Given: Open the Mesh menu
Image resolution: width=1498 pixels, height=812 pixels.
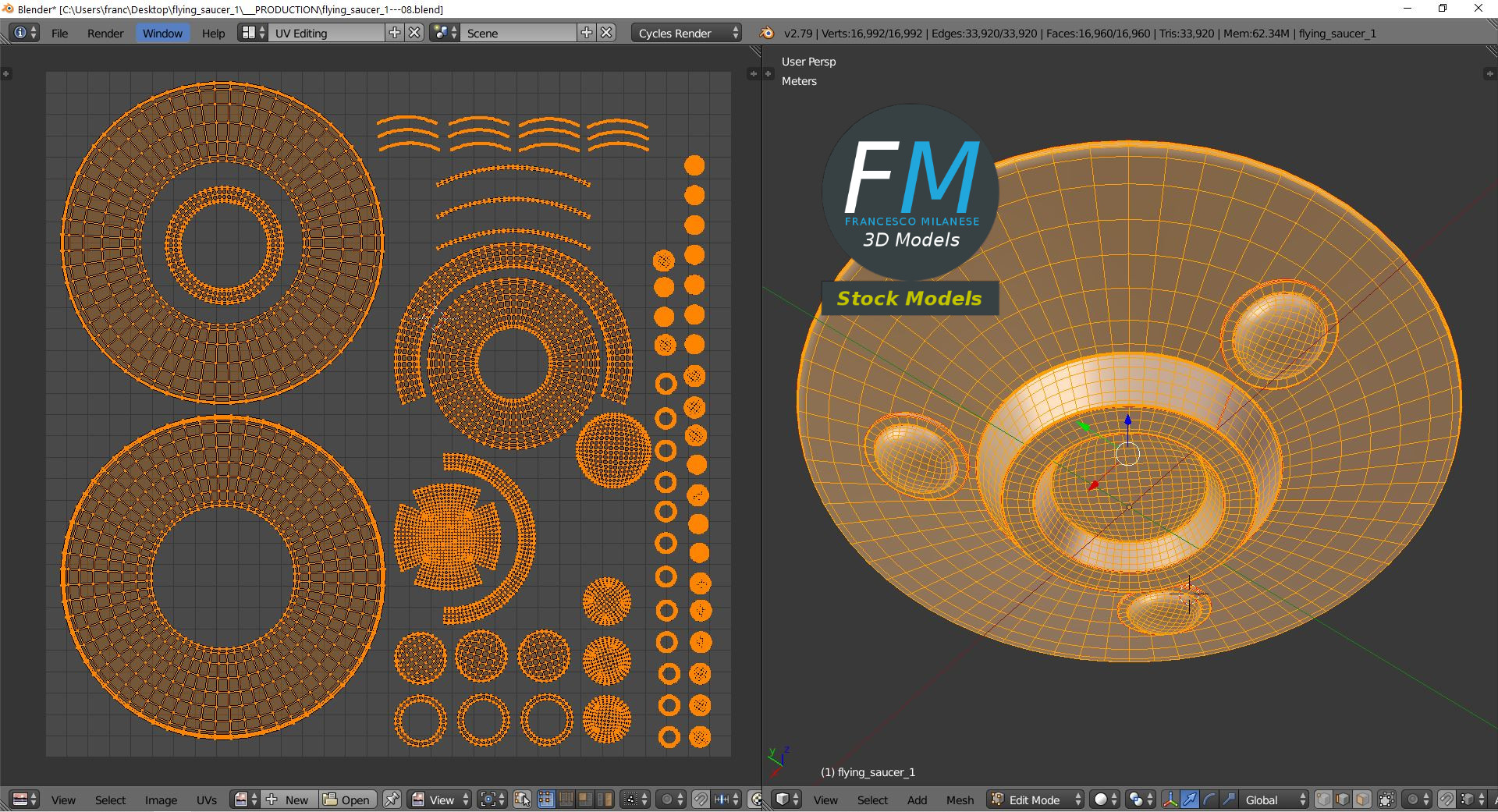Looking at the screenshot, I should tap(960, 800).
